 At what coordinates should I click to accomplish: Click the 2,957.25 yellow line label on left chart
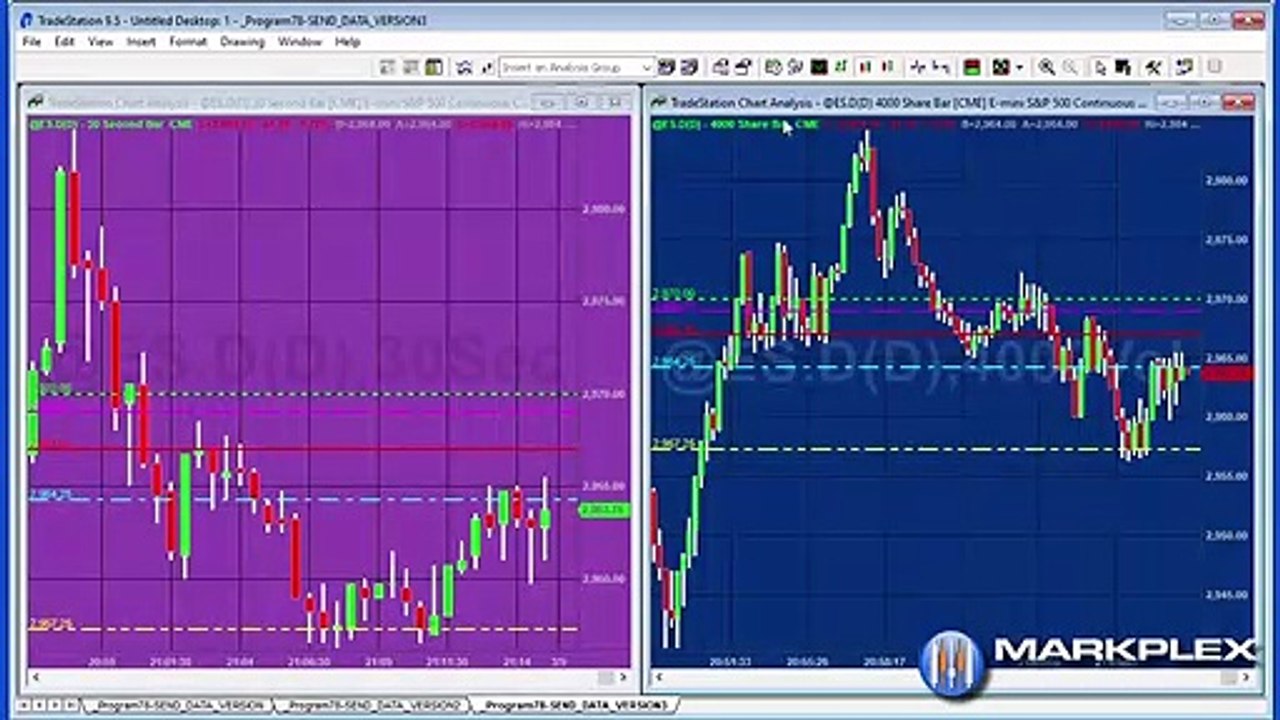coord(51,624)
